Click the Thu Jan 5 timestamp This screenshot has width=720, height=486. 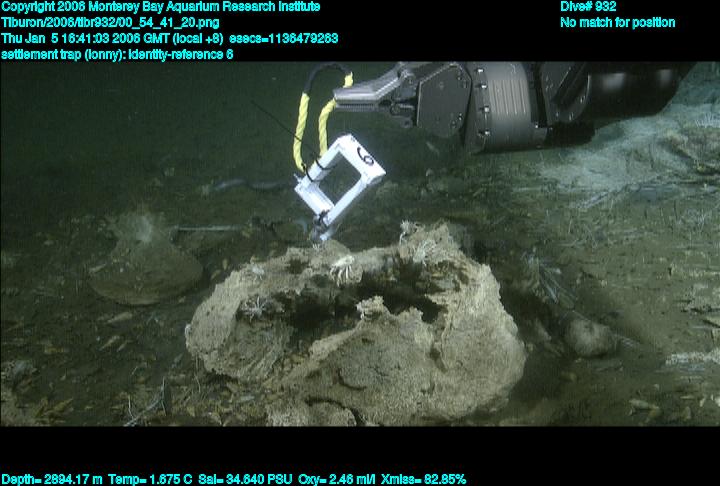(112, 39)
